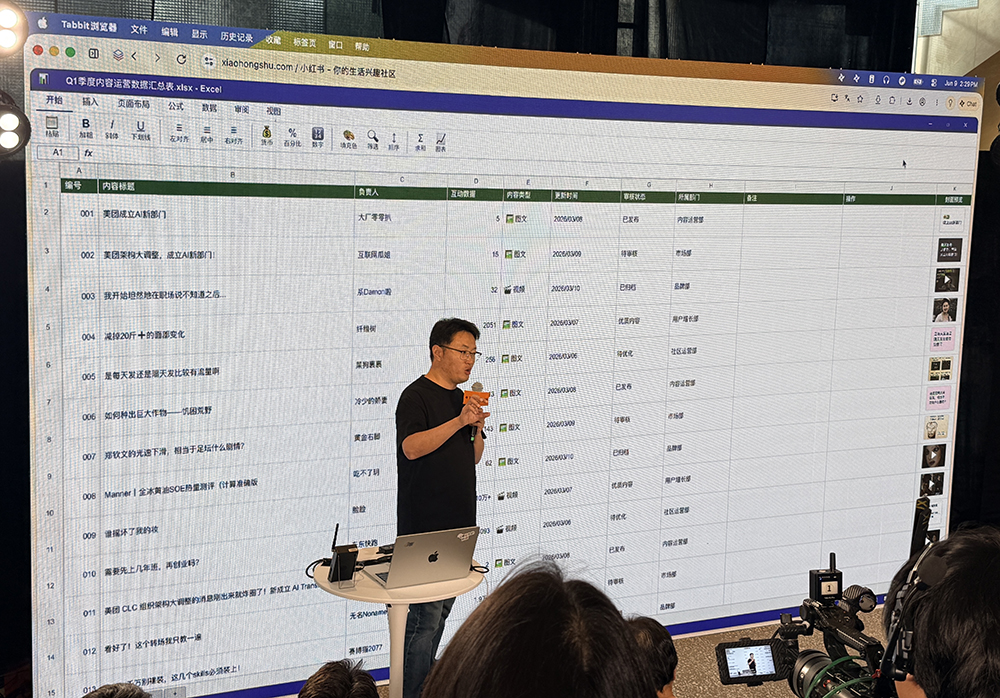The image size is (1000, 698).
Task: Click the portrait thumbnail in row 004
Action: 945,310
